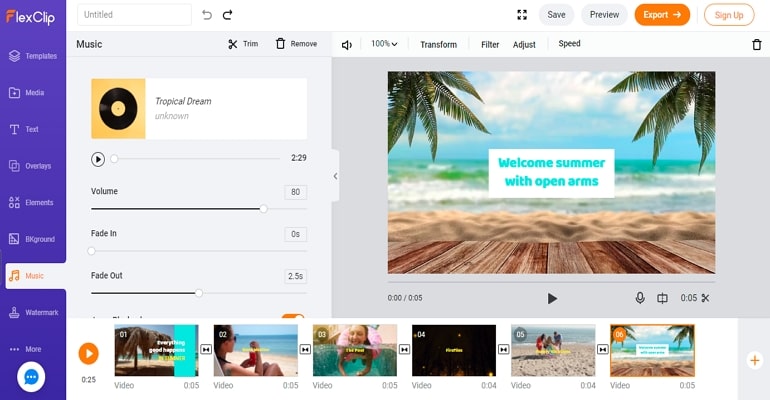Image resolution: width=770 pixels, height=400 pixels.
Task: Delete the clip with top-right trash icon
Action: [x=757, y=45]
